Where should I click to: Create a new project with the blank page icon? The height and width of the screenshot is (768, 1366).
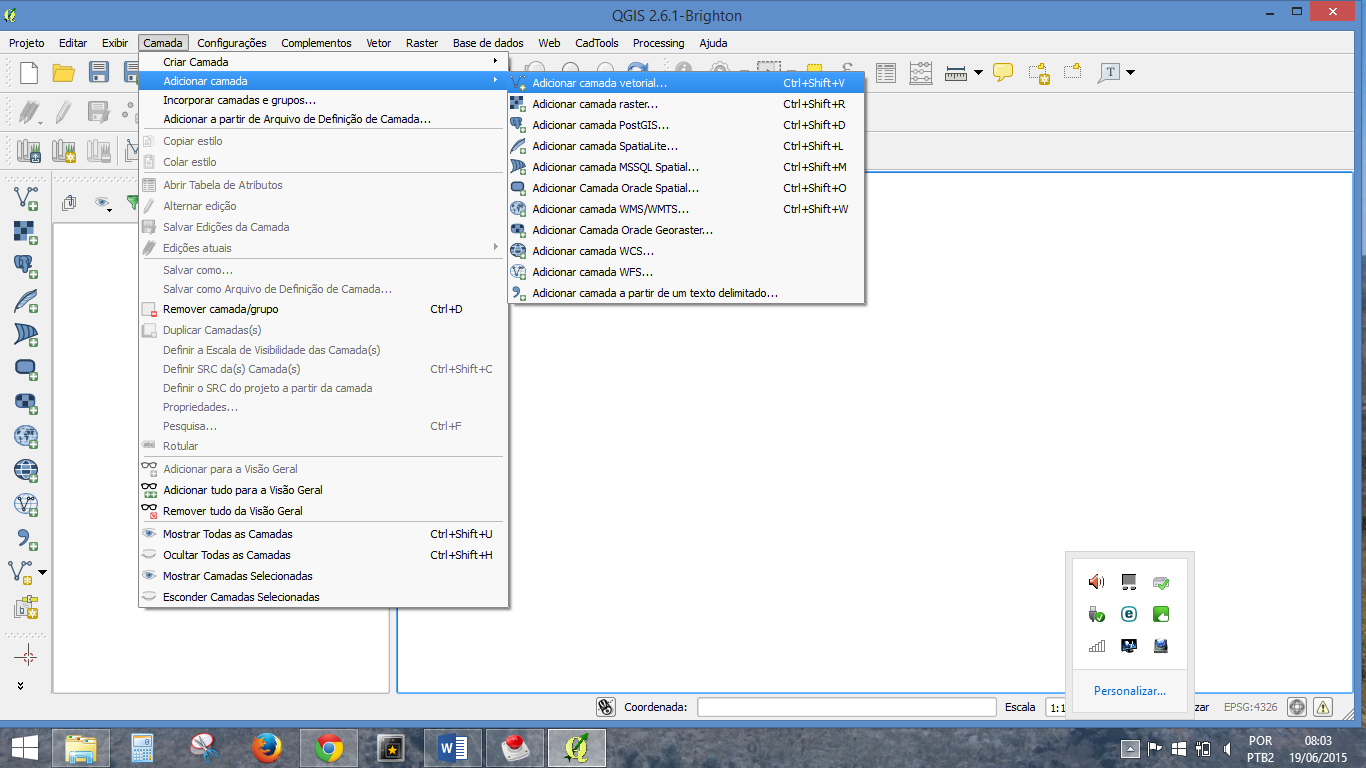tap(29, 72)
